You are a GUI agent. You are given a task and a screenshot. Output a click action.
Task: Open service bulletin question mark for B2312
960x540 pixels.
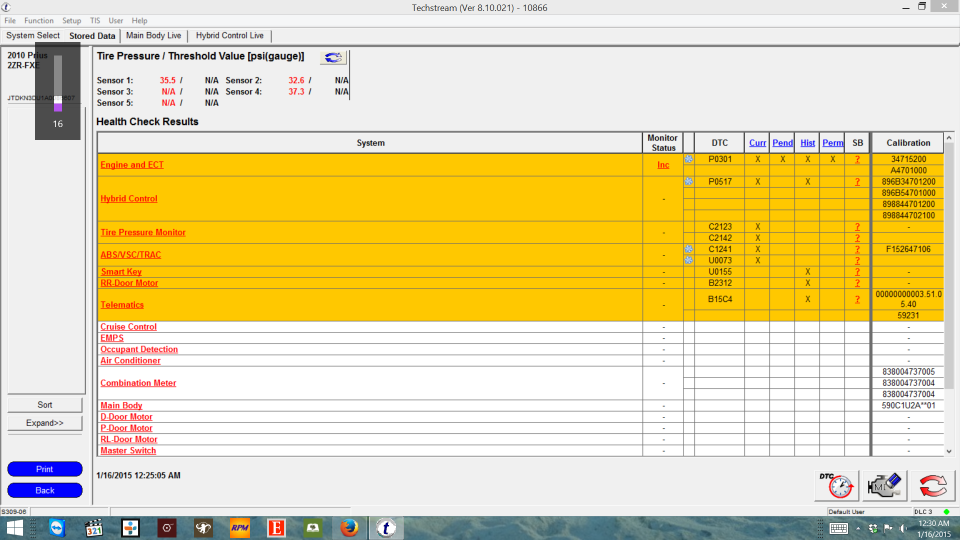pyautogui.click(x=857, y=283)
